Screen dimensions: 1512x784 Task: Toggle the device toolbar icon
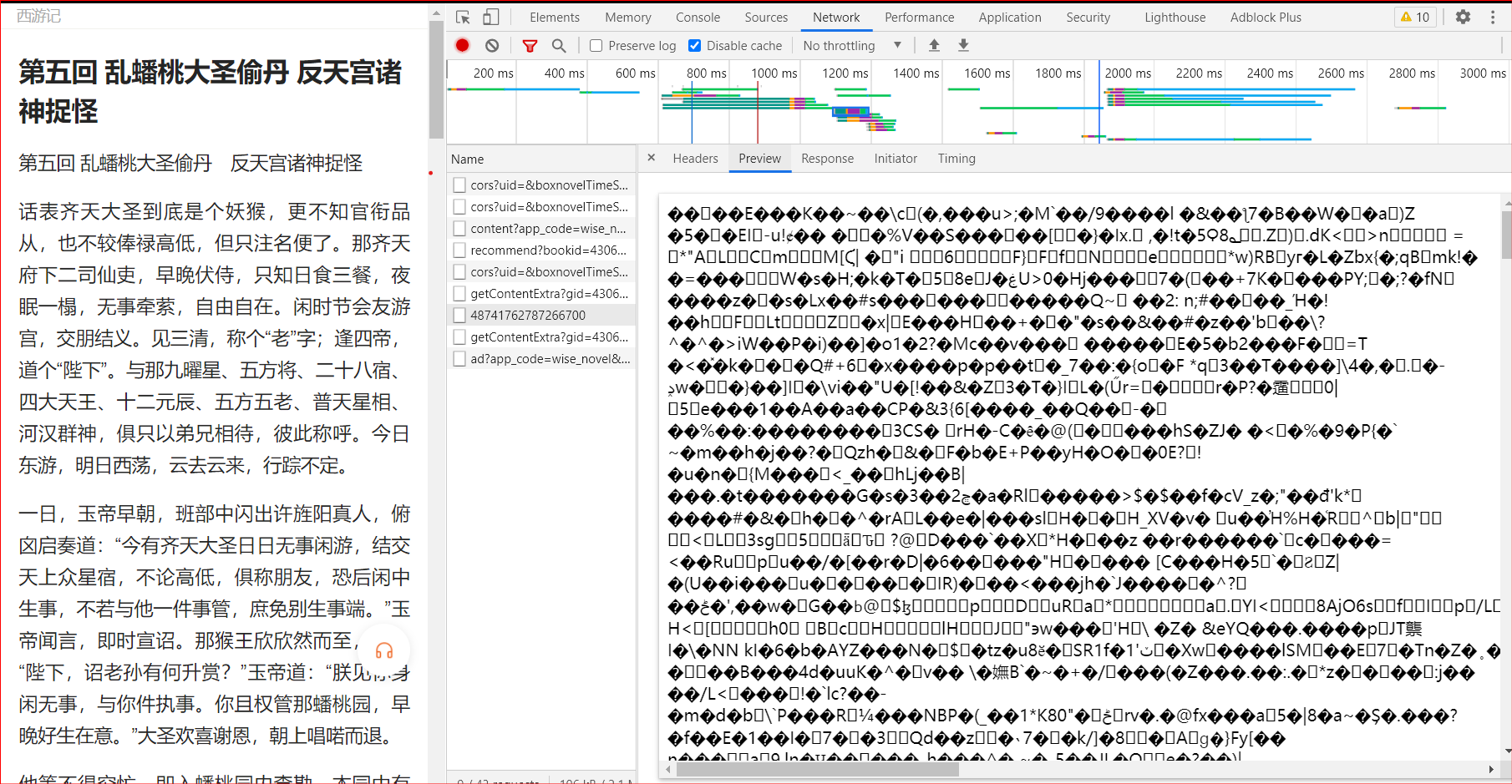491,17
